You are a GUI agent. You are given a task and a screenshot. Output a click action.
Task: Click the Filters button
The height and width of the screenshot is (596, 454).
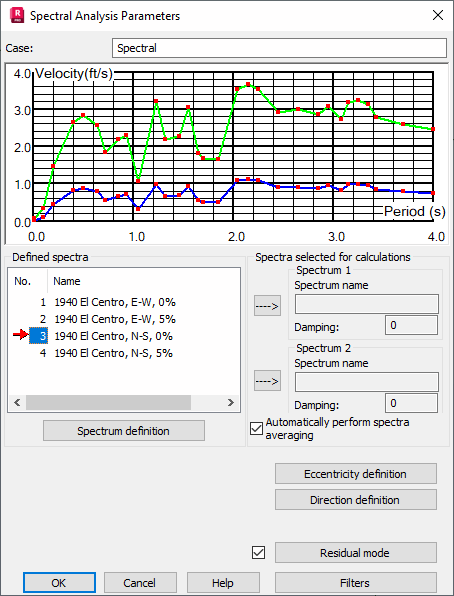coord(356,583)
